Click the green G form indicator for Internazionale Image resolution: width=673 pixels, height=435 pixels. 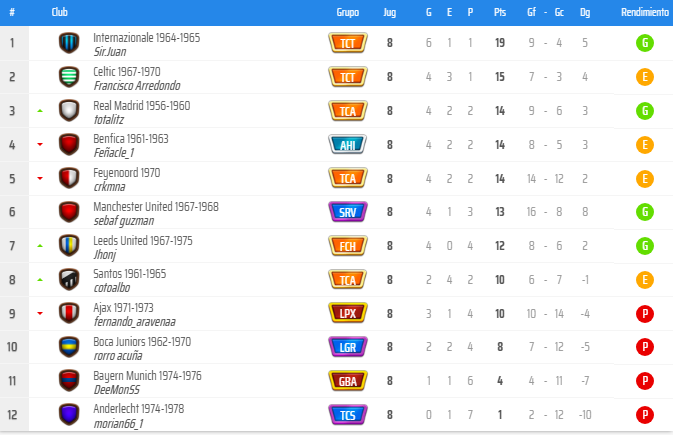pos(645,43)
